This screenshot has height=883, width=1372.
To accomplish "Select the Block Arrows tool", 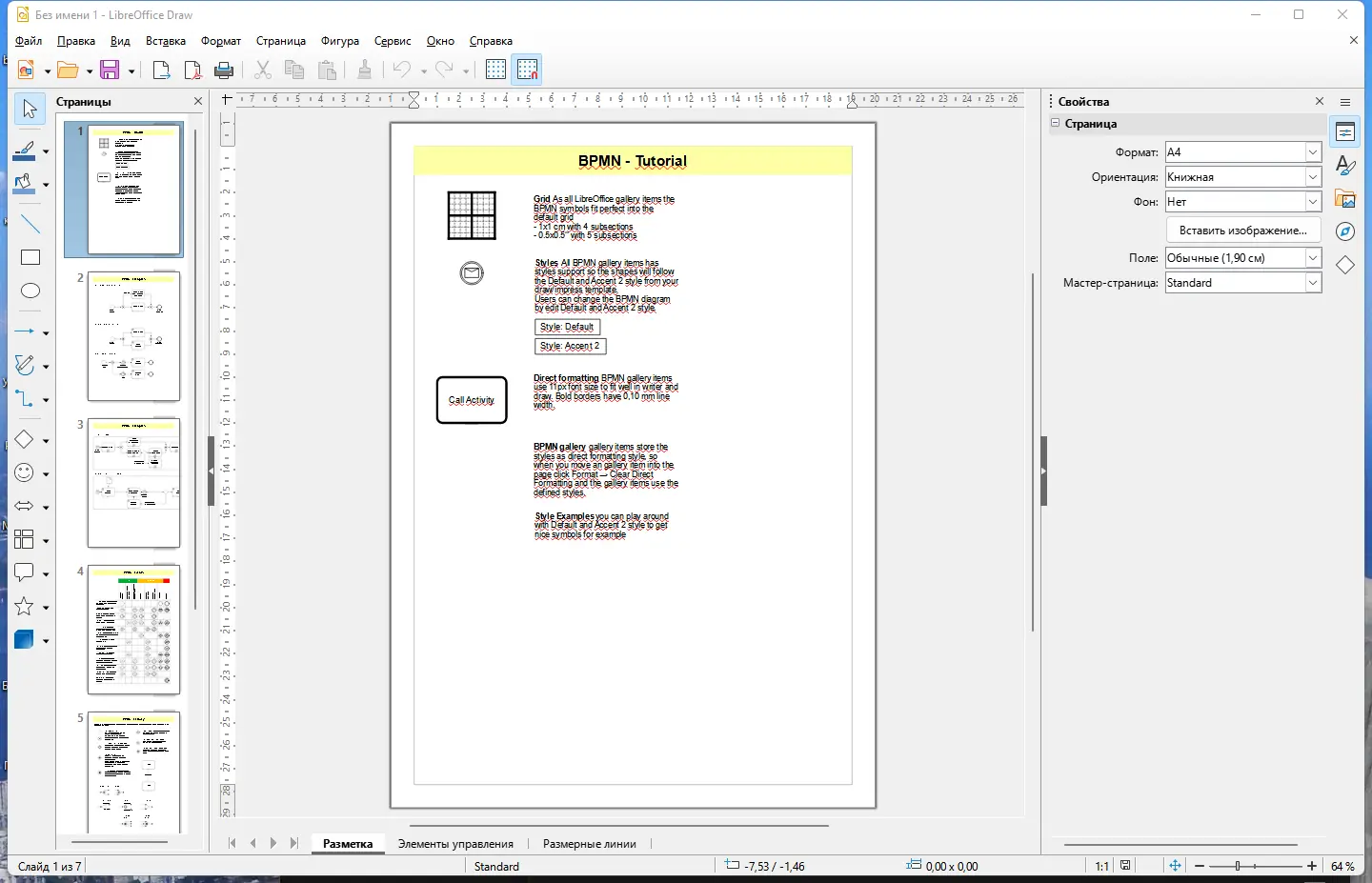I will click(25, 506).
